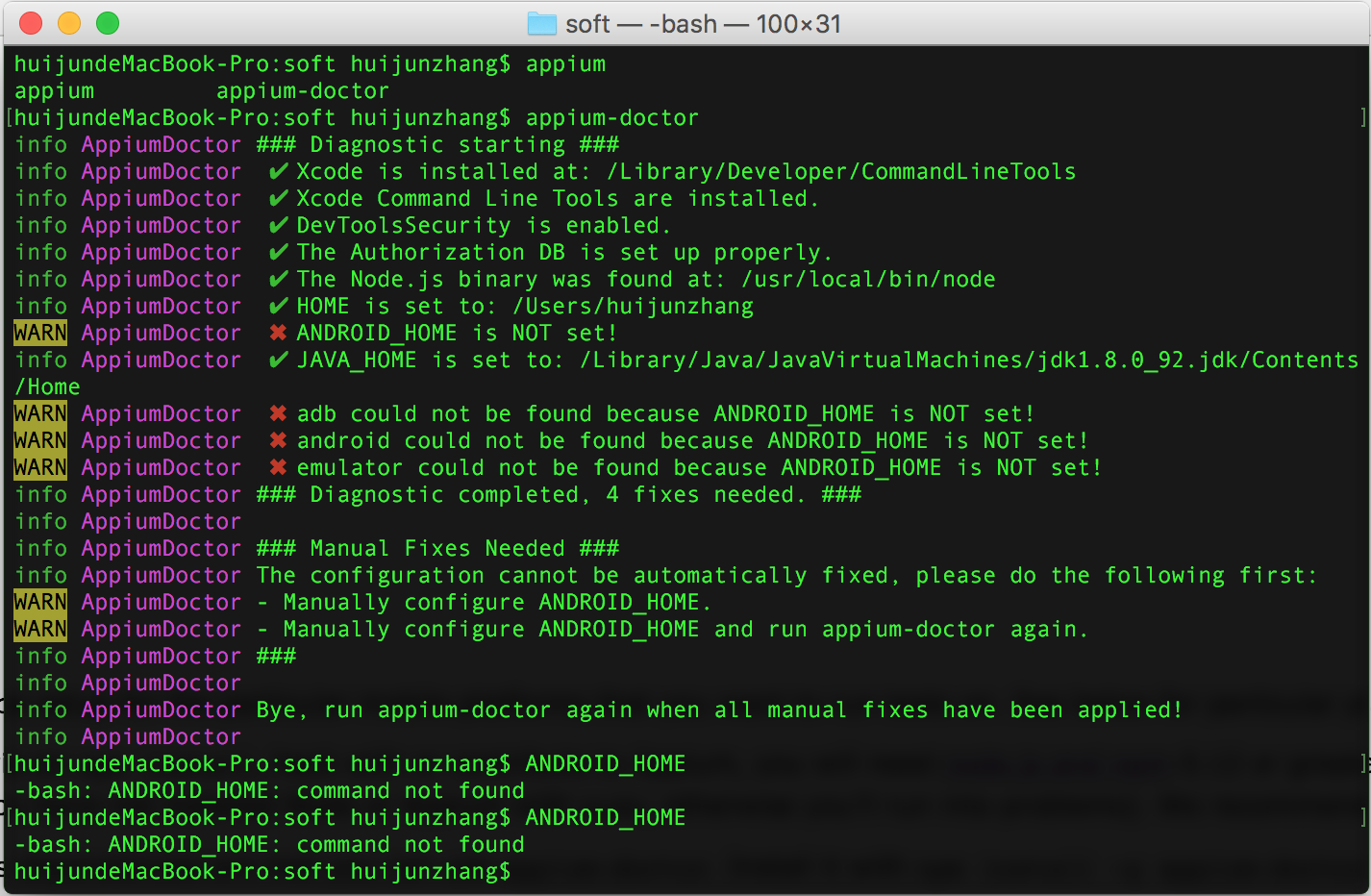The width and height of the screenshot is (1371, 896).
Task: Click the WARN label on the adb line
Action: (40, 413)
